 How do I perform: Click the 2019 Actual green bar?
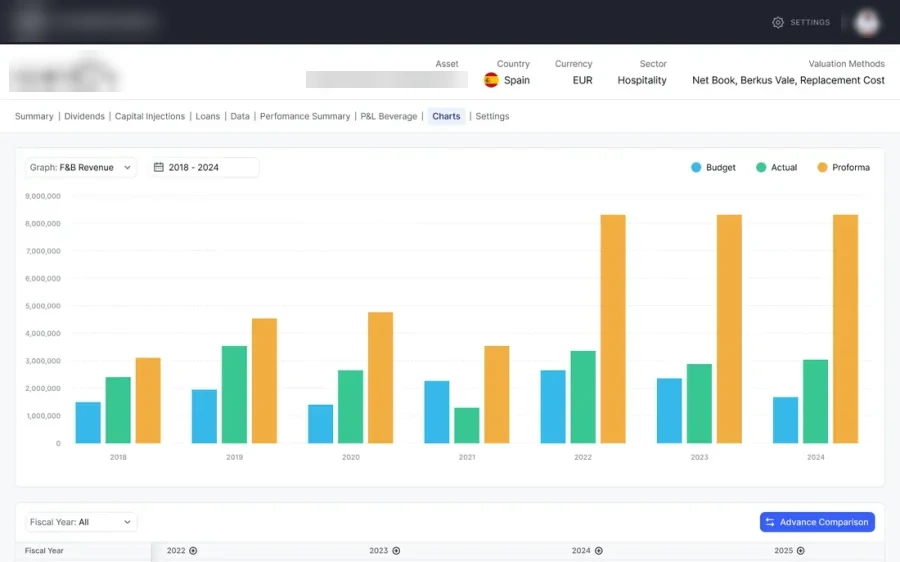tap(234, 394)
